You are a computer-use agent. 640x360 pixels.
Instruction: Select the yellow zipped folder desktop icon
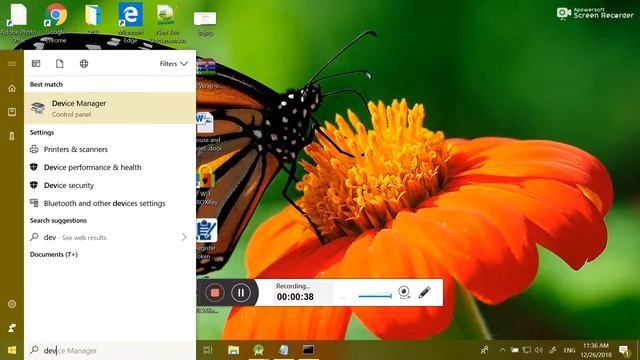point(93,18)
